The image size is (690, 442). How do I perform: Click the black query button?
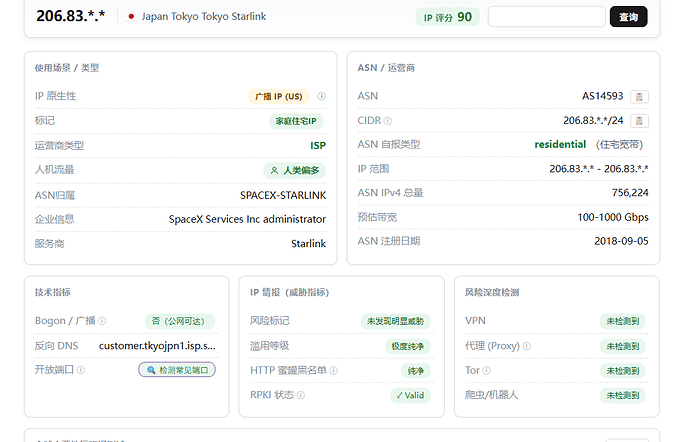click(x=628, y=17)
